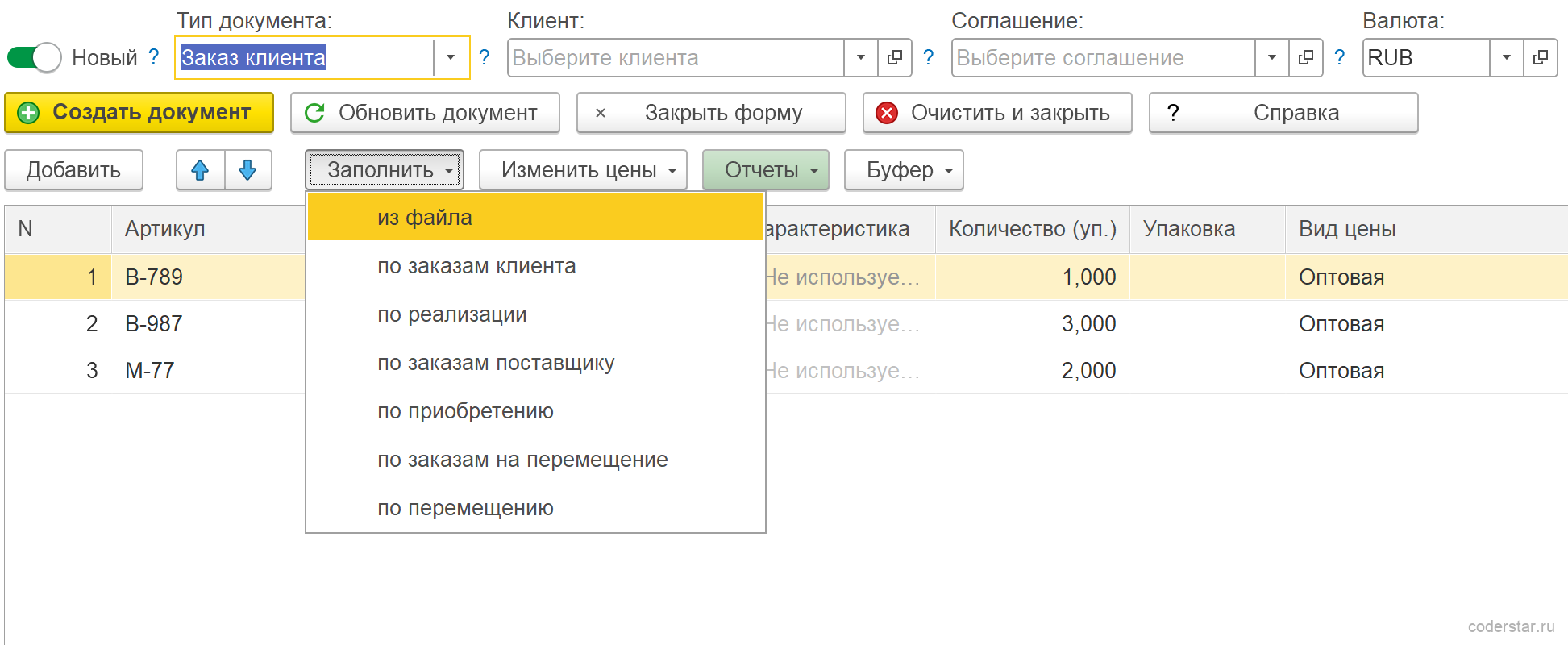Viewport: 1568px width, 645px height.
Task: Open the Буфер dropdown
Action: [904, 170]
